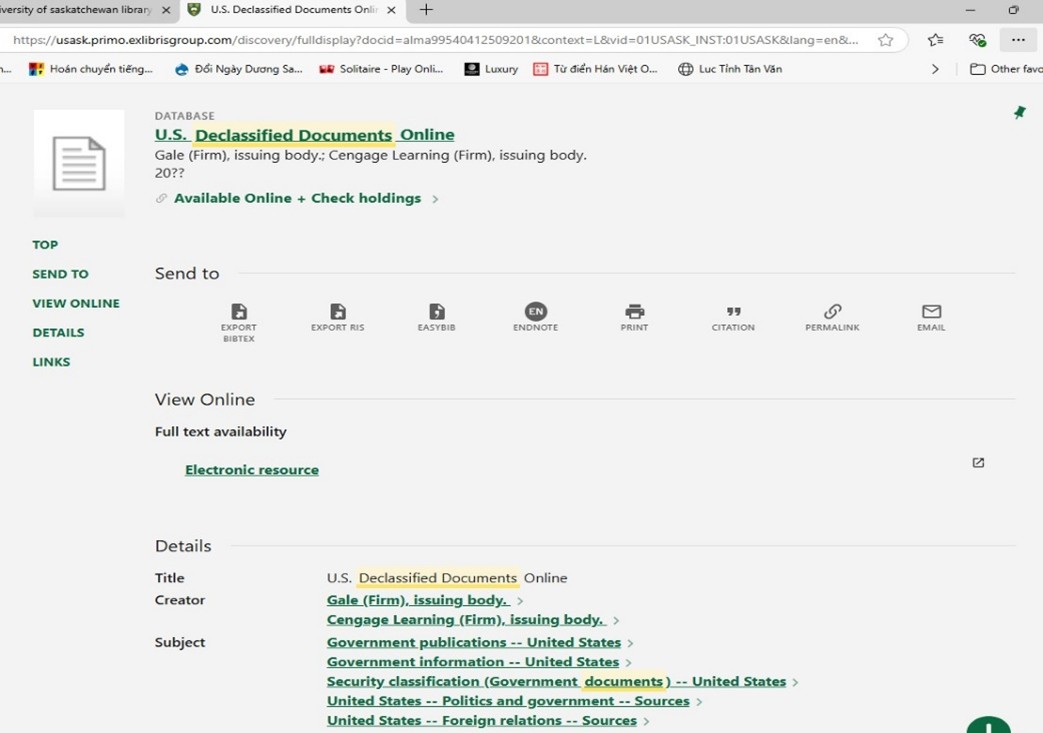Jump to Details section in sidebar
1043x733 pixels.
point(58,333)
